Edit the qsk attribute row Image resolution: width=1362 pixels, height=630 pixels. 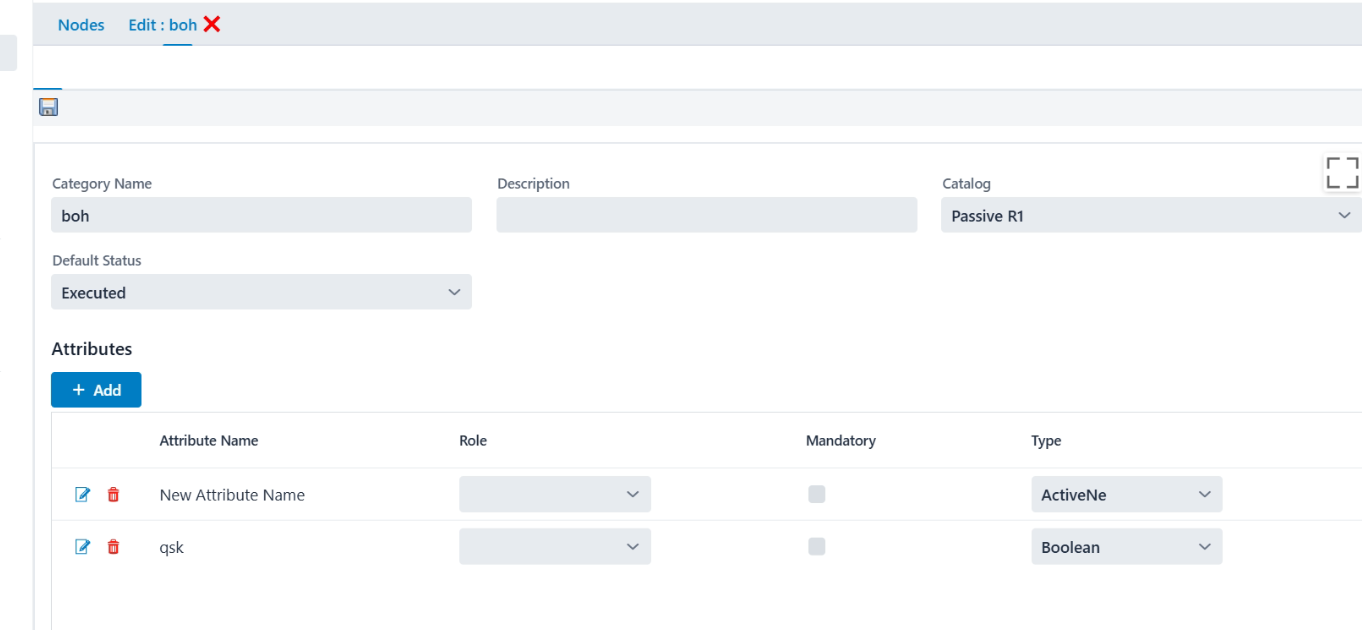click(x=83, y=547)
